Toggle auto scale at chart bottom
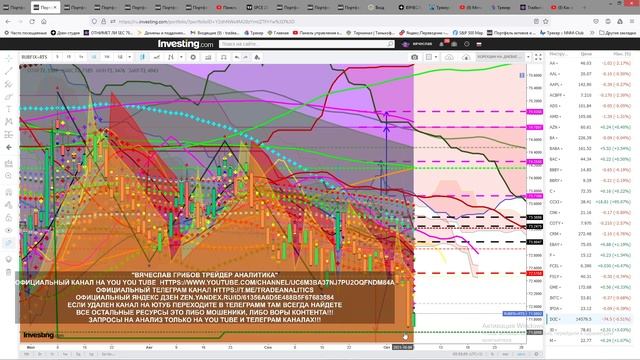The image size is (640, 360). click(521, 354)
